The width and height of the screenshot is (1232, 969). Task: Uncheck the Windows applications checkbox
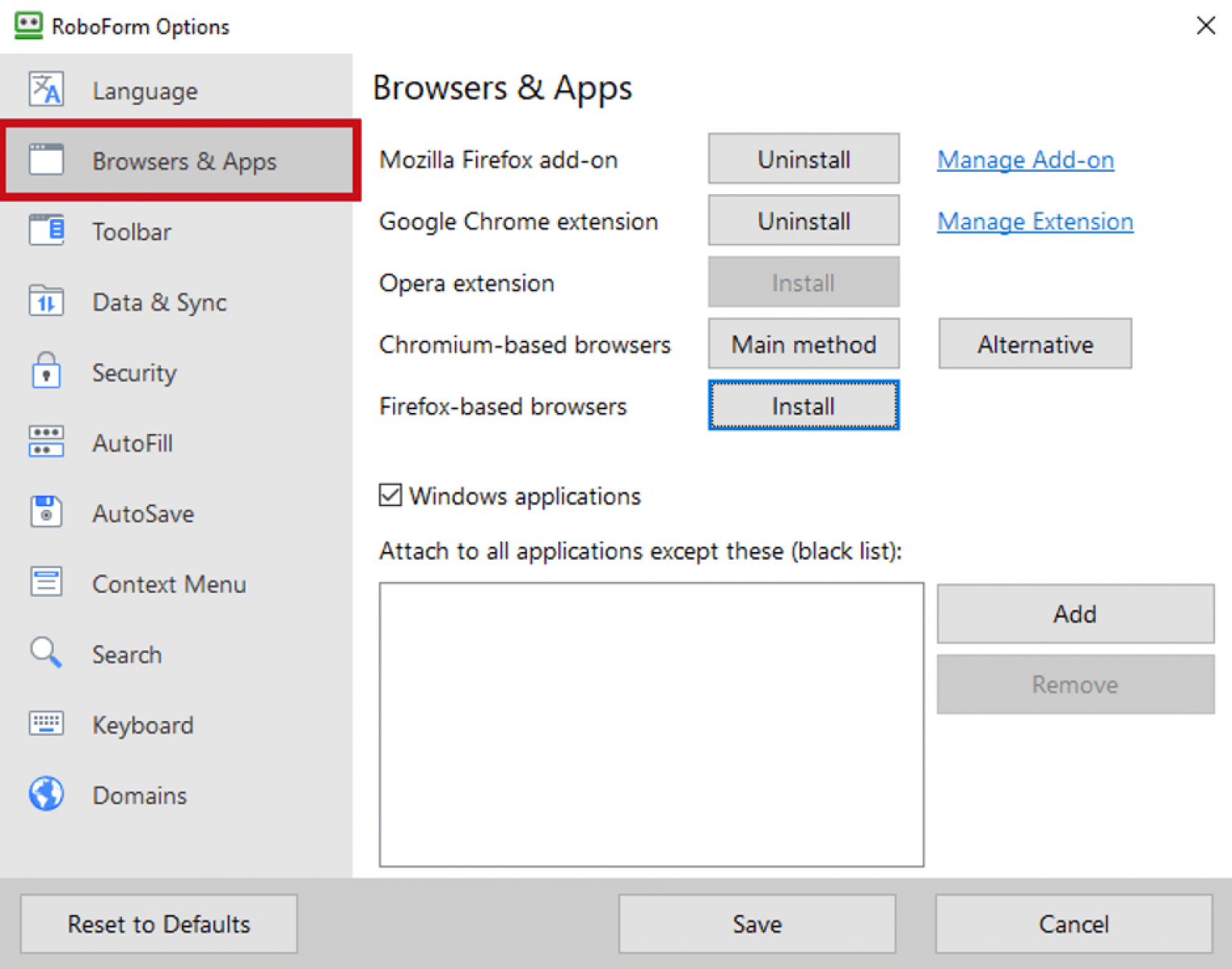391,496
